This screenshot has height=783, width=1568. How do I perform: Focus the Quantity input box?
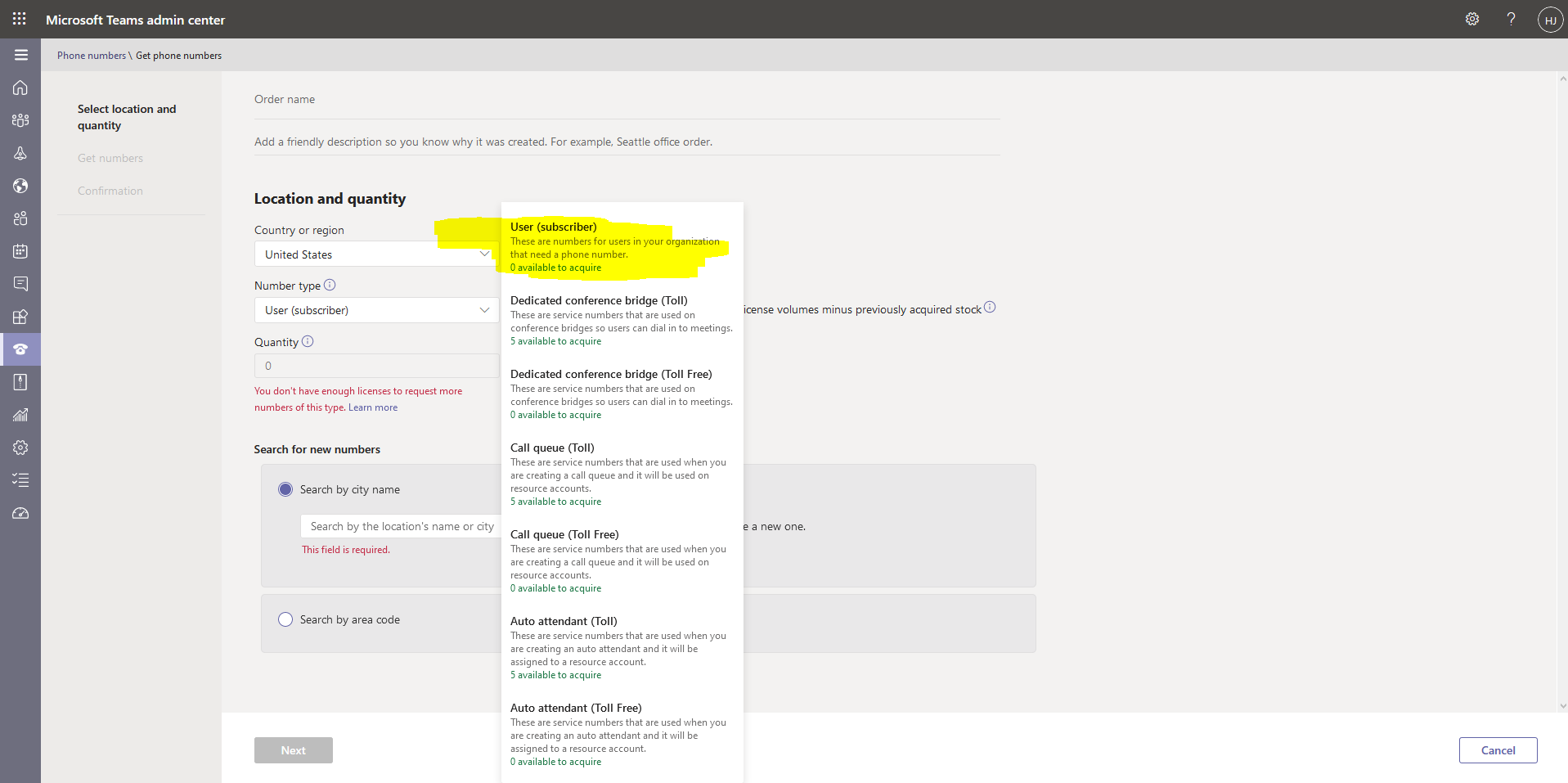(x=376, y=366)
